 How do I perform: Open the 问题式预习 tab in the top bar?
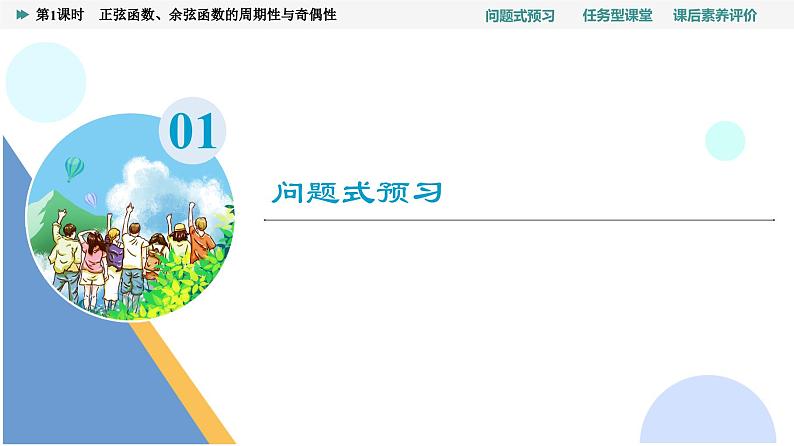(519, 15)
